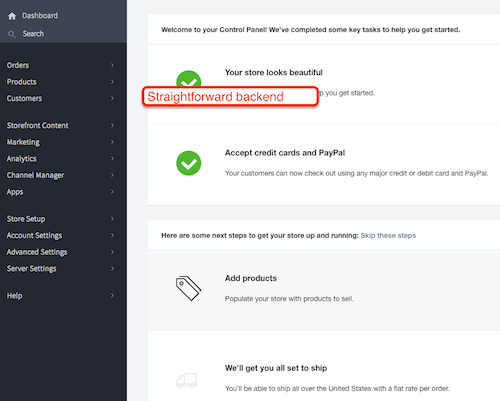This screenshot has height=401, width=500.
Task: Open Store Setup in the sidebar
Action: [26, 219]
